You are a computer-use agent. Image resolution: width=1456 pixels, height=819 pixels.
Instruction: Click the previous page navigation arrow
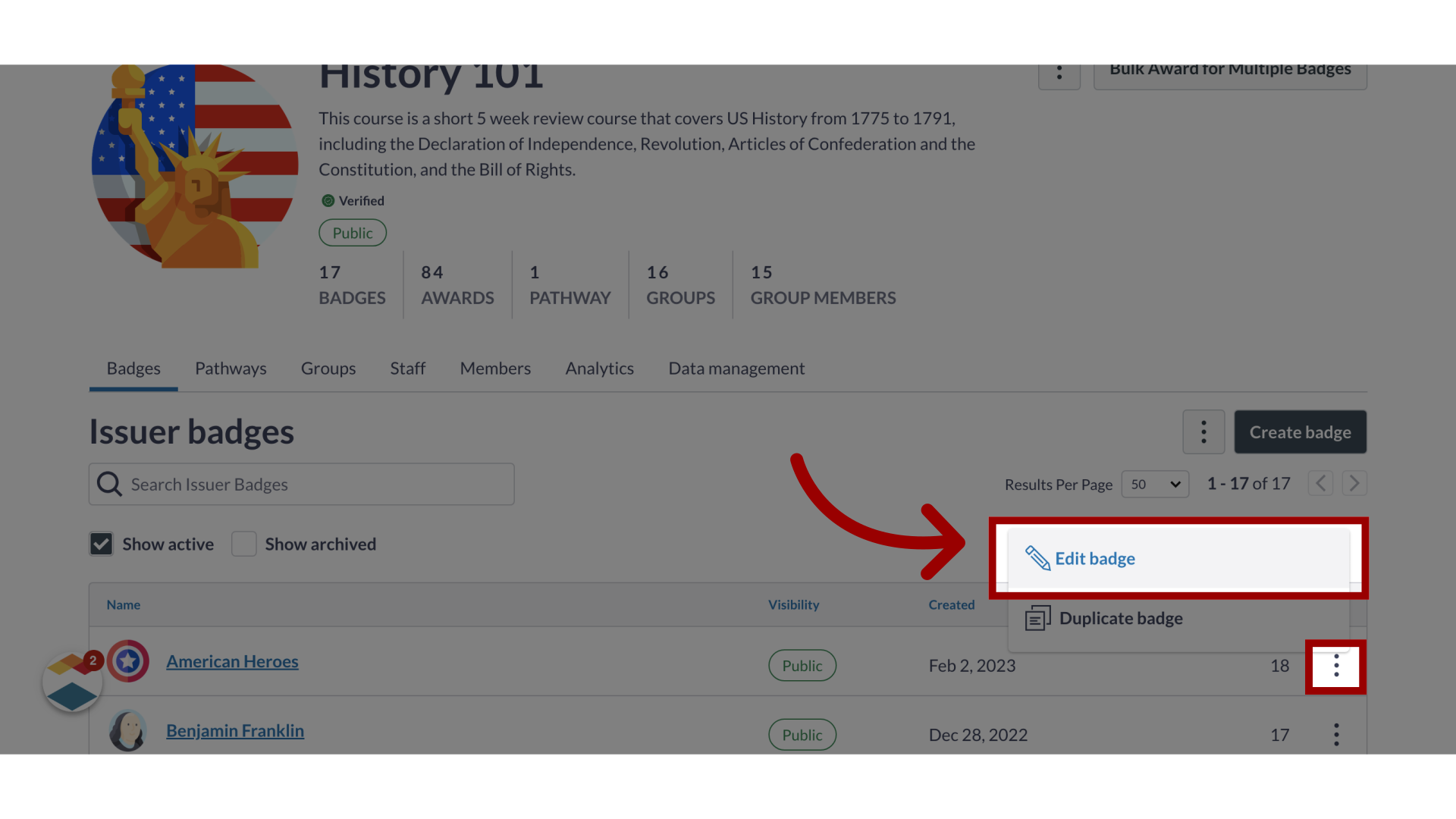pyautogui.click(x=1321, y=483)
